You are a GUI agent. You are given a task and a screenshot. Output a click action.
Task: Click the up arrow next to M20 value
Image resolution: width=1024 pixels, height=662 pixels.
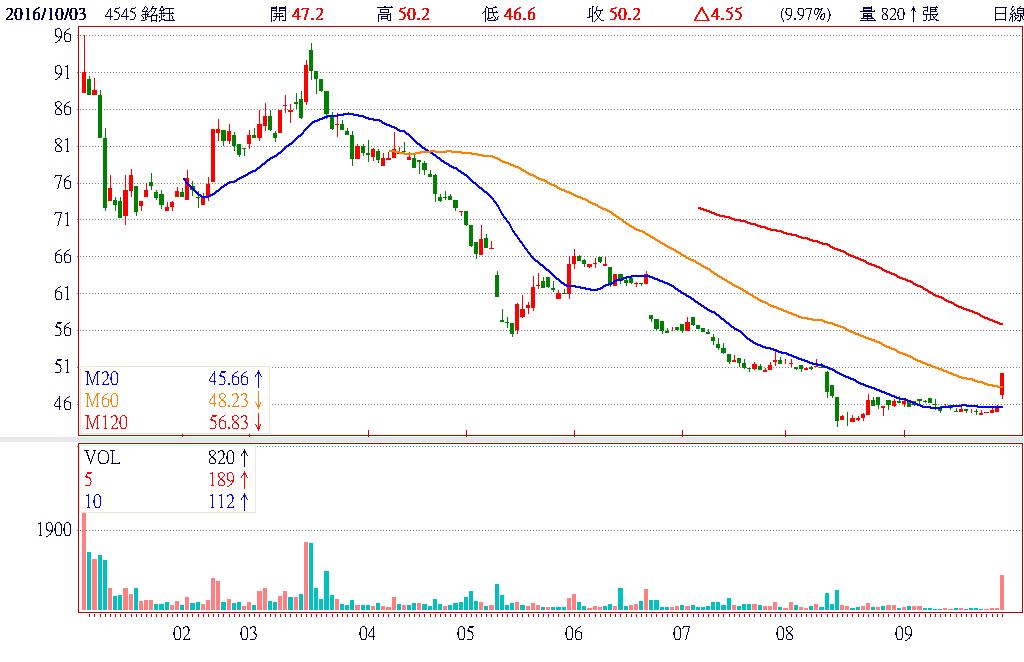pyautogui.click(x=258, y=379)
